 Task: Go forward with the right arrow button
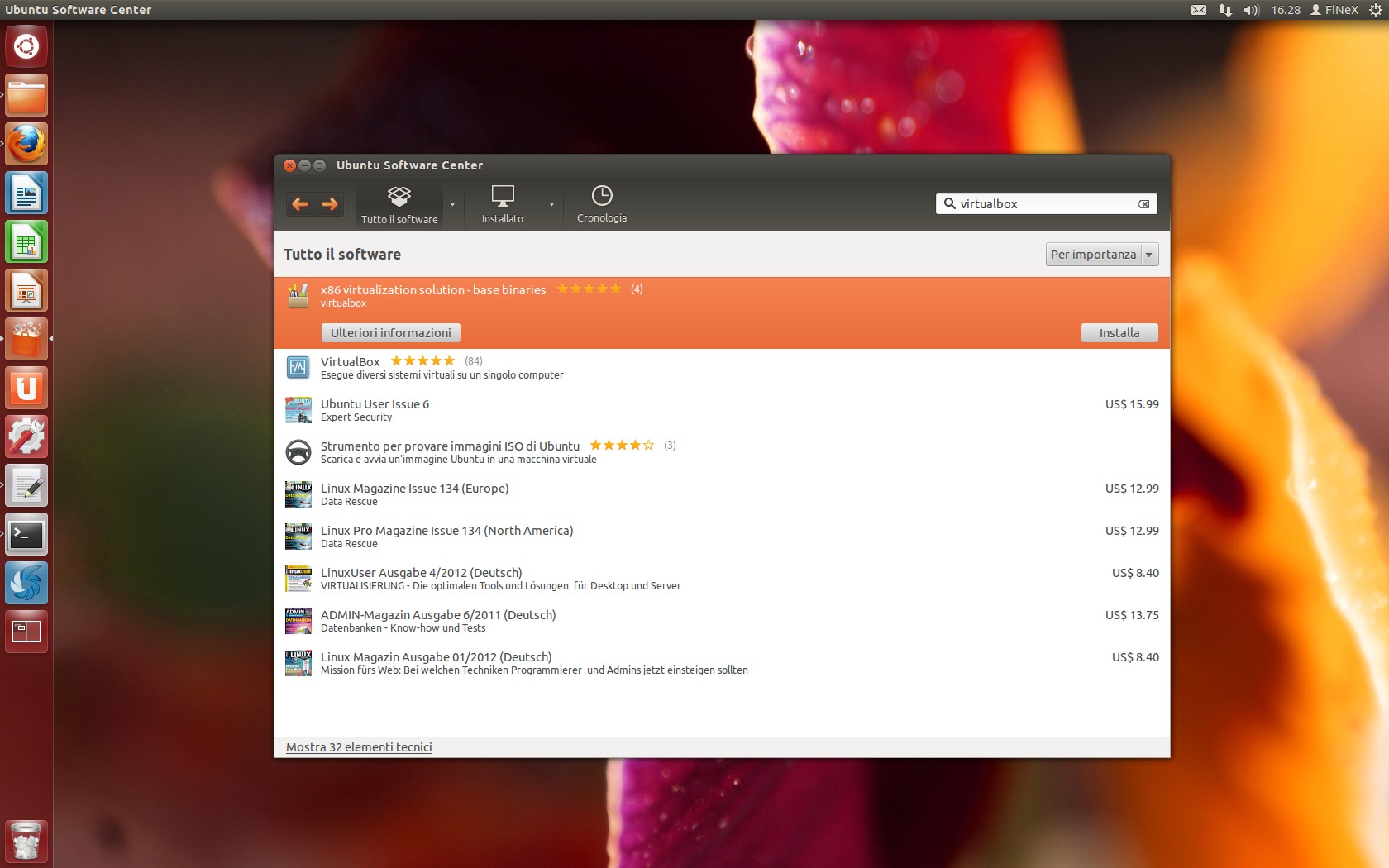(330, 204)
